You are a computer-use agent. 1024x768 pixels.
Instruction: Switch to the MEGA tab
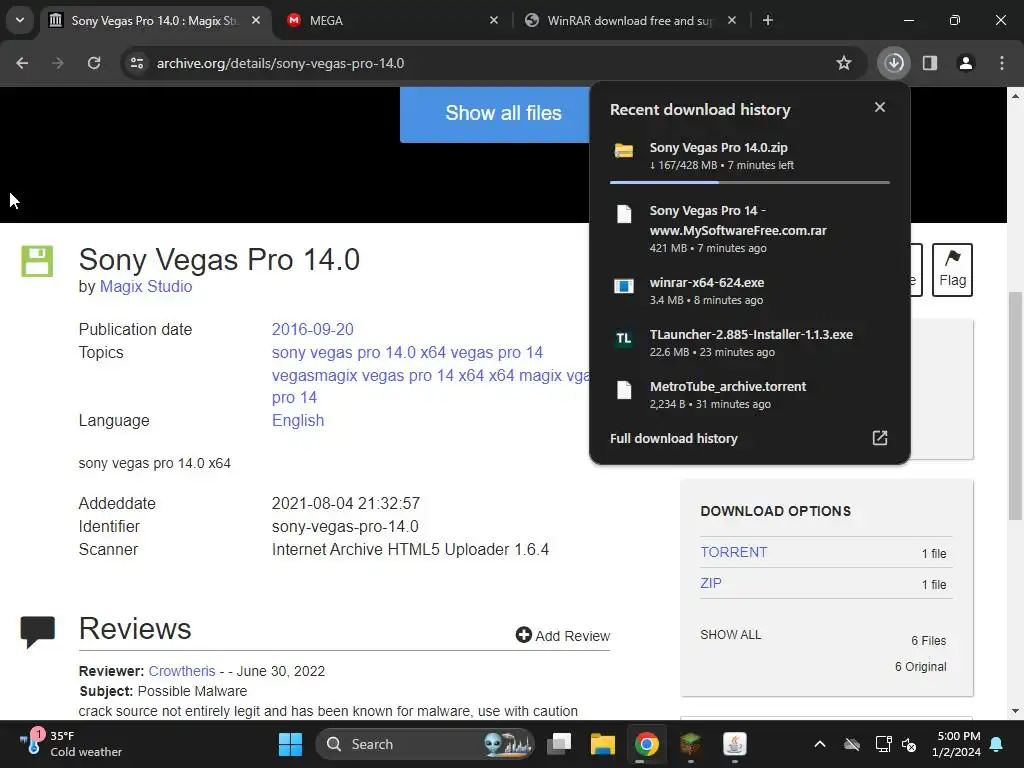coord(390,20)
